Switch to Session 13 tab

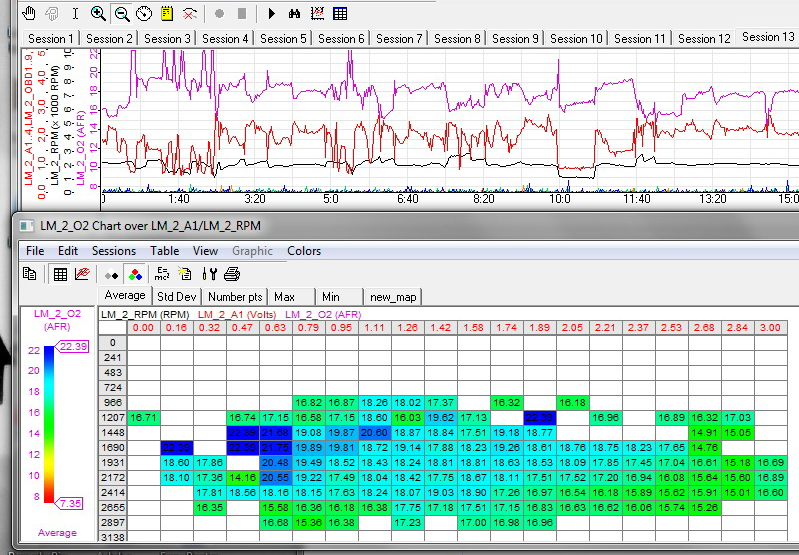pyautogui.click(x=768, y=37)
